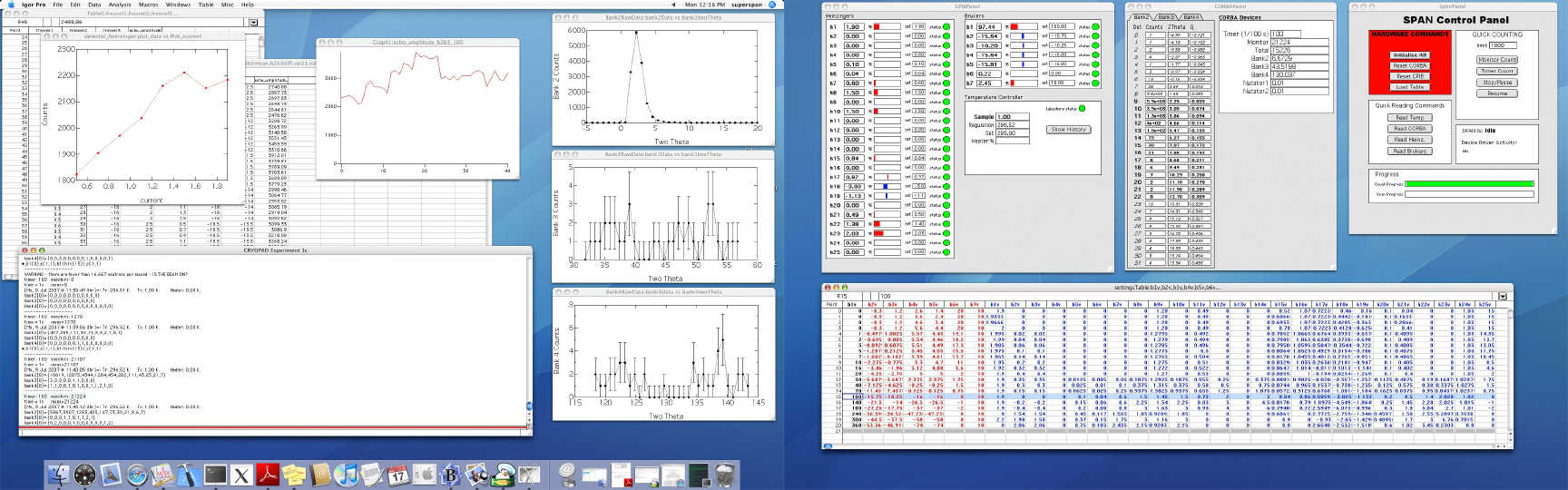The width and height of the screenshot is (1568, 490).
Task: Open dropdown arrow in settingsTable entry bar
Action: (1503, 296)
